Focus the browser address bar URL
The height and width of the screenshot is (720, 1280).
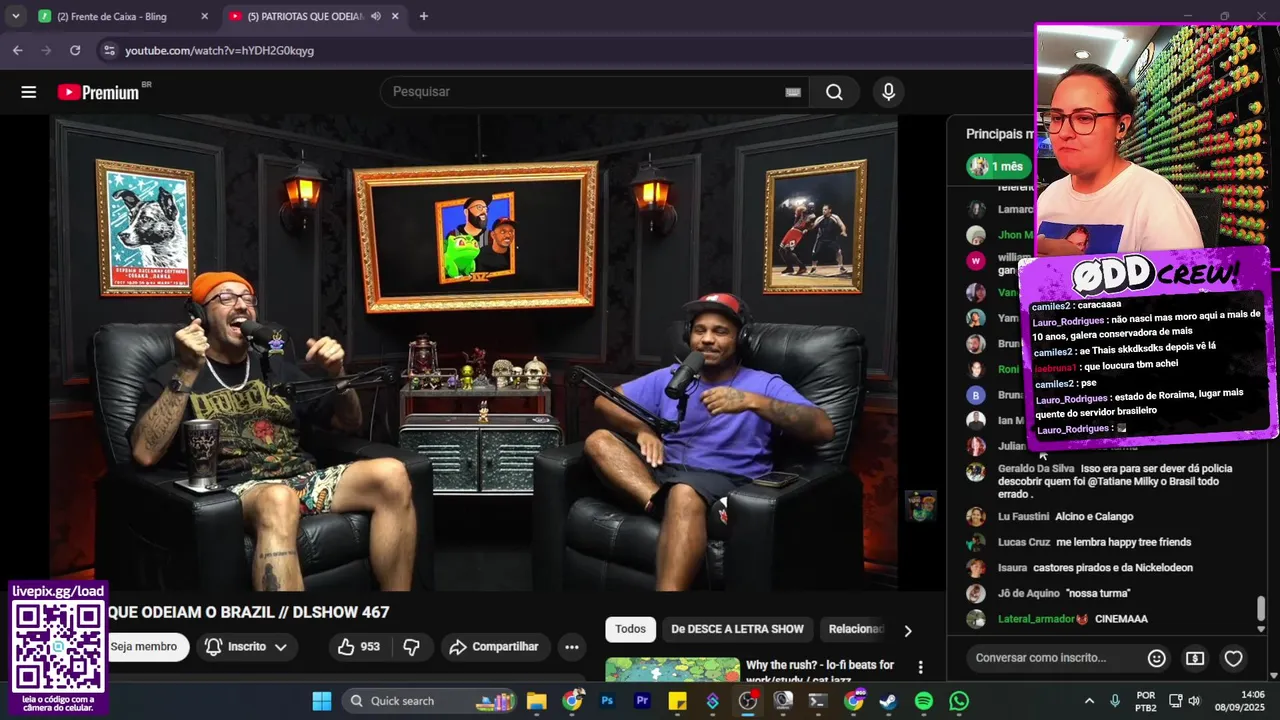point(219,50)
